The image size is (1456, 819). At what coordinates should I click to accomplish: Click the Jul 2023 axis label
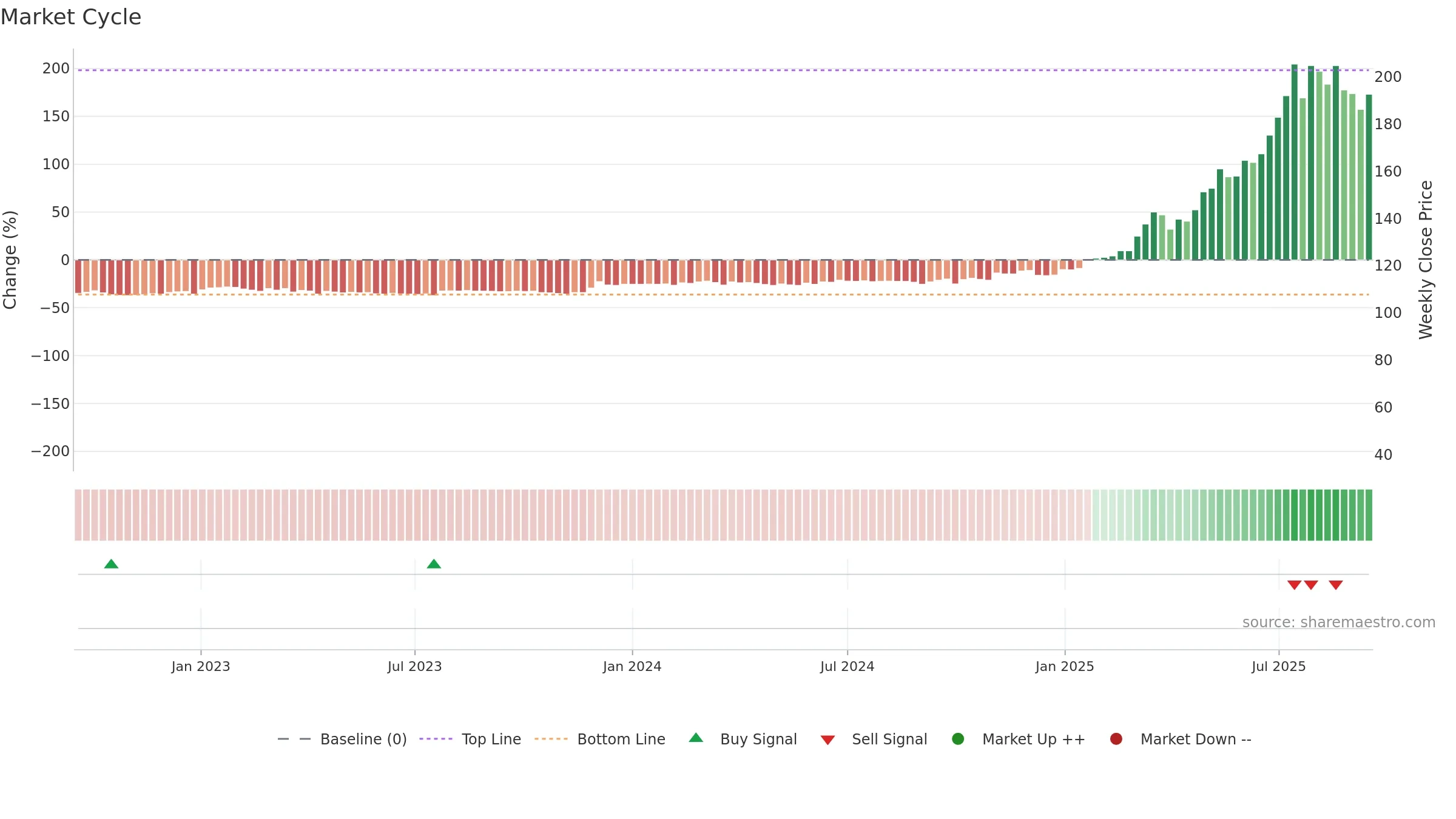tap(415, 666)
